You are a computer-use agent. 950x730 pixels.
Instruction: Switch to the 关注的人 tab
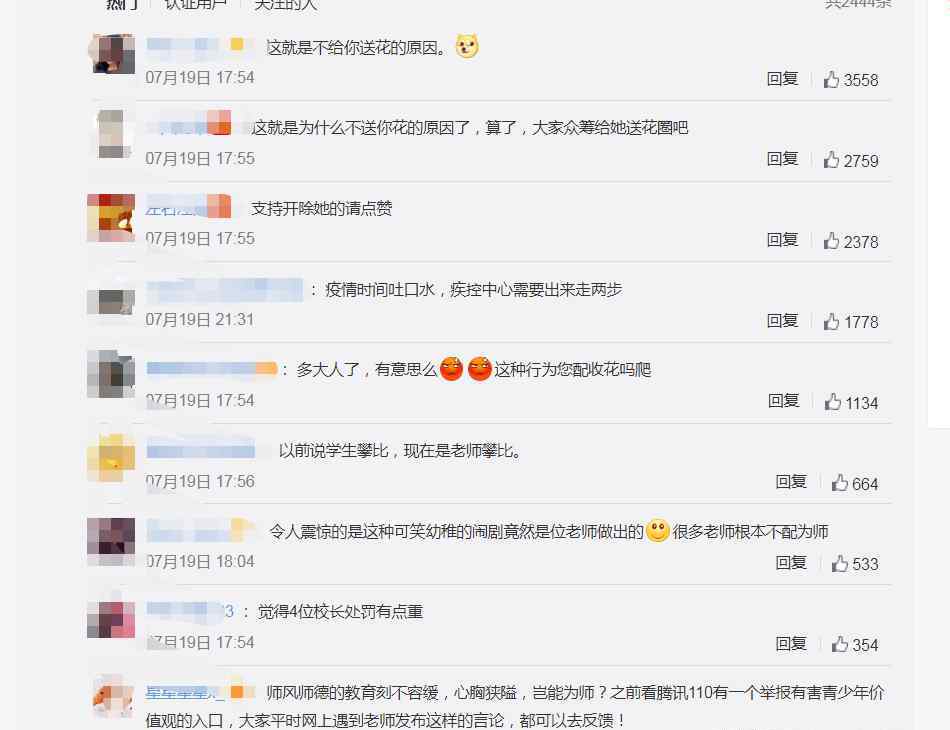285,5
